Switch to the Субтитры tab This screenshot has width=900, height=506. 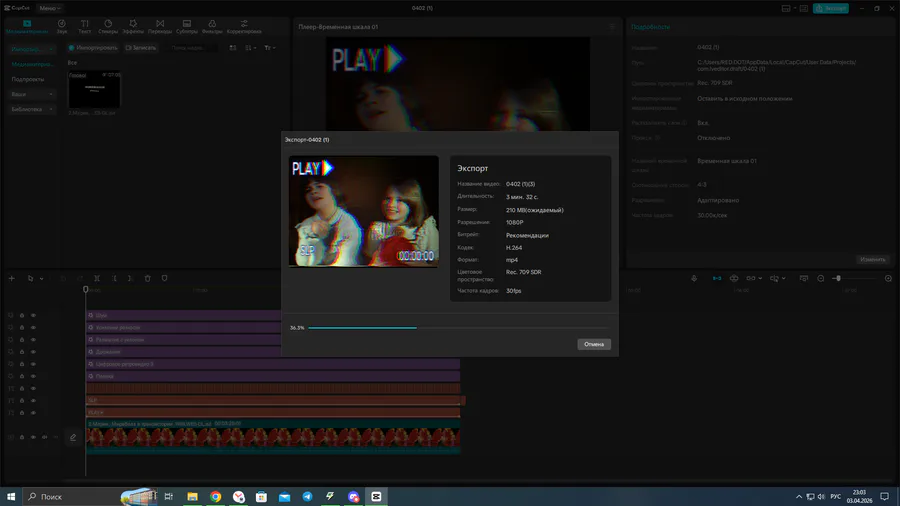(x=186, y=25)
